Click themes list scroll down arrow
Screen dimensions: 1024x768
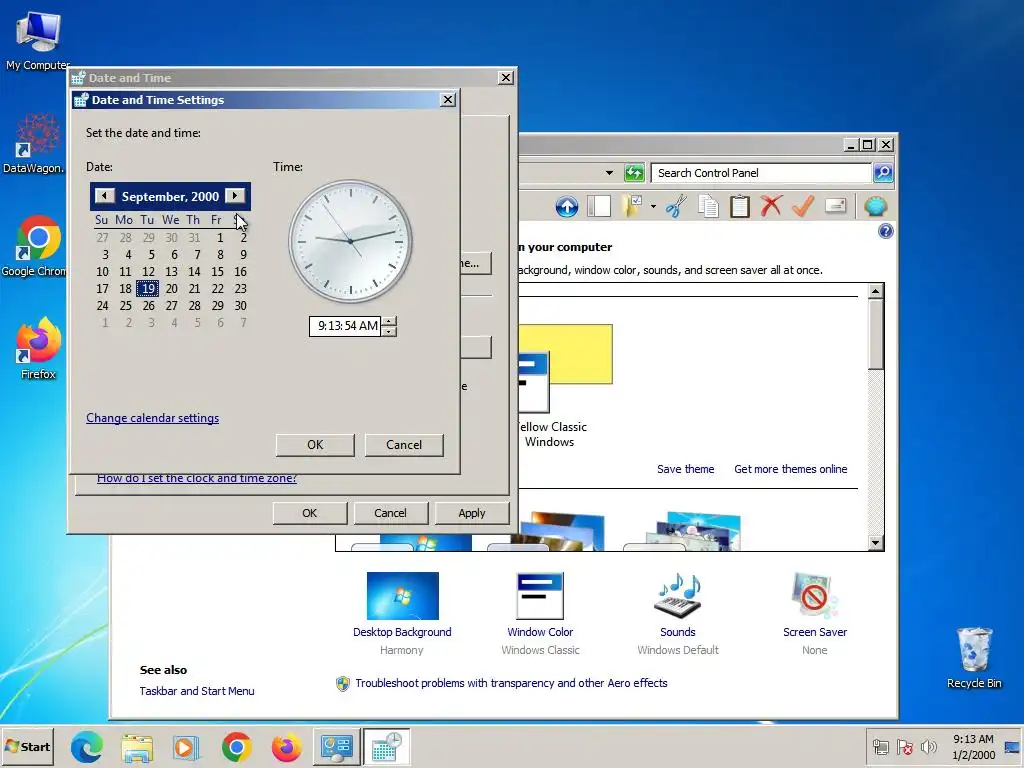click(876, 542)
